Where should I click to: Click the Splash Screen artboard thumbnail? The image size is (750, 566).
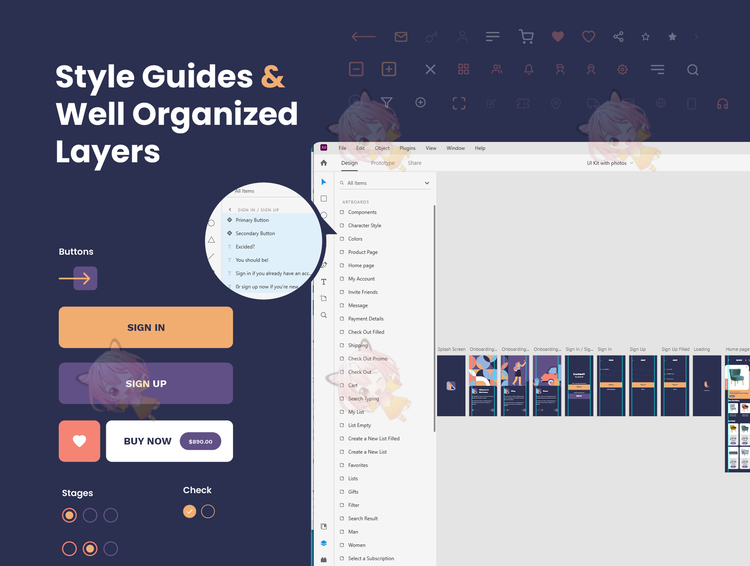(451, 386)
